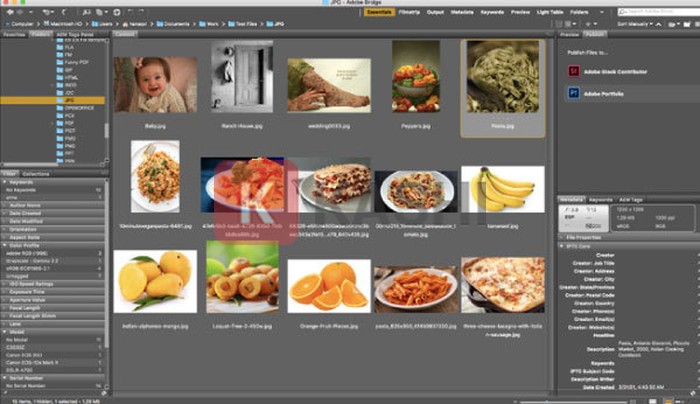The width and height of the screenshot is (700, 404).
Task: Filter by Canon EOS-1Ds Mark II model
Action: 53,362
